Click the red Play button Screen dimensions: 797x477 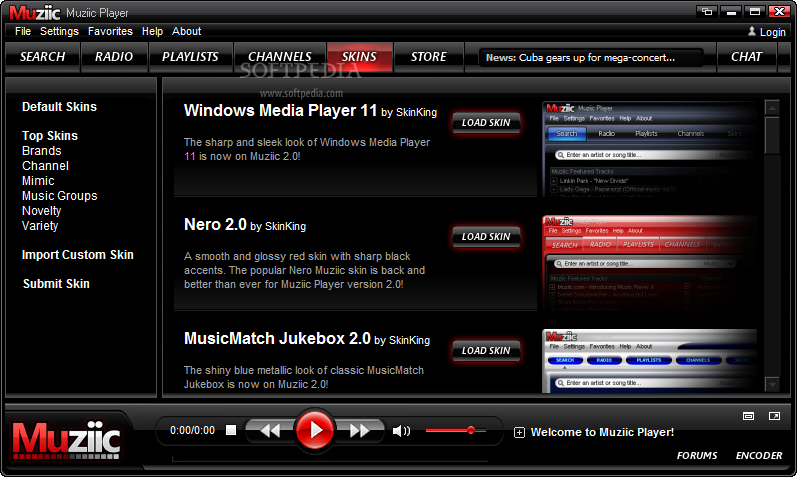point(315,430)
